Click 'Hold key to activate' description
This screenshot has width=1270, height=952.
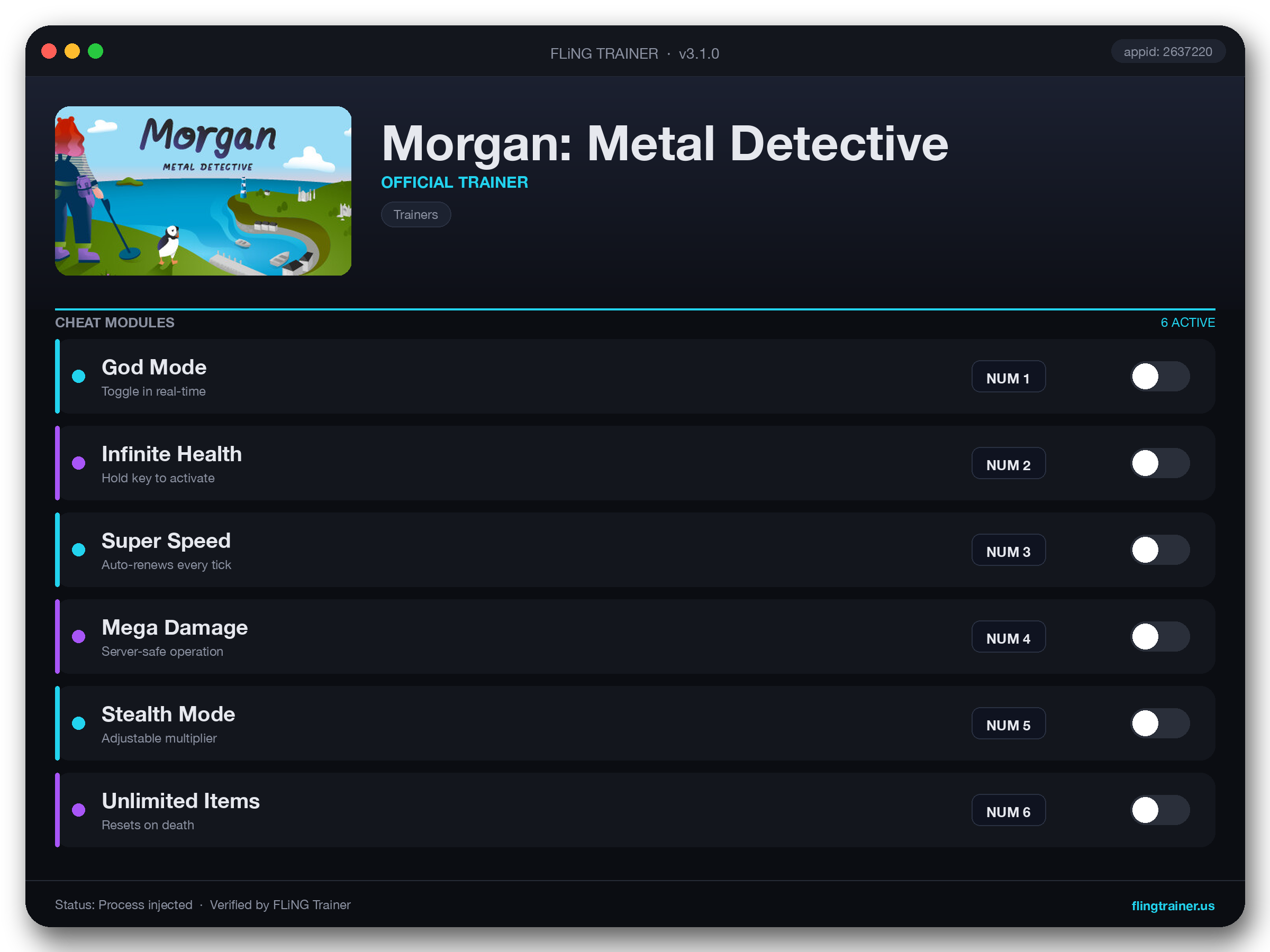tap(158, 478)
